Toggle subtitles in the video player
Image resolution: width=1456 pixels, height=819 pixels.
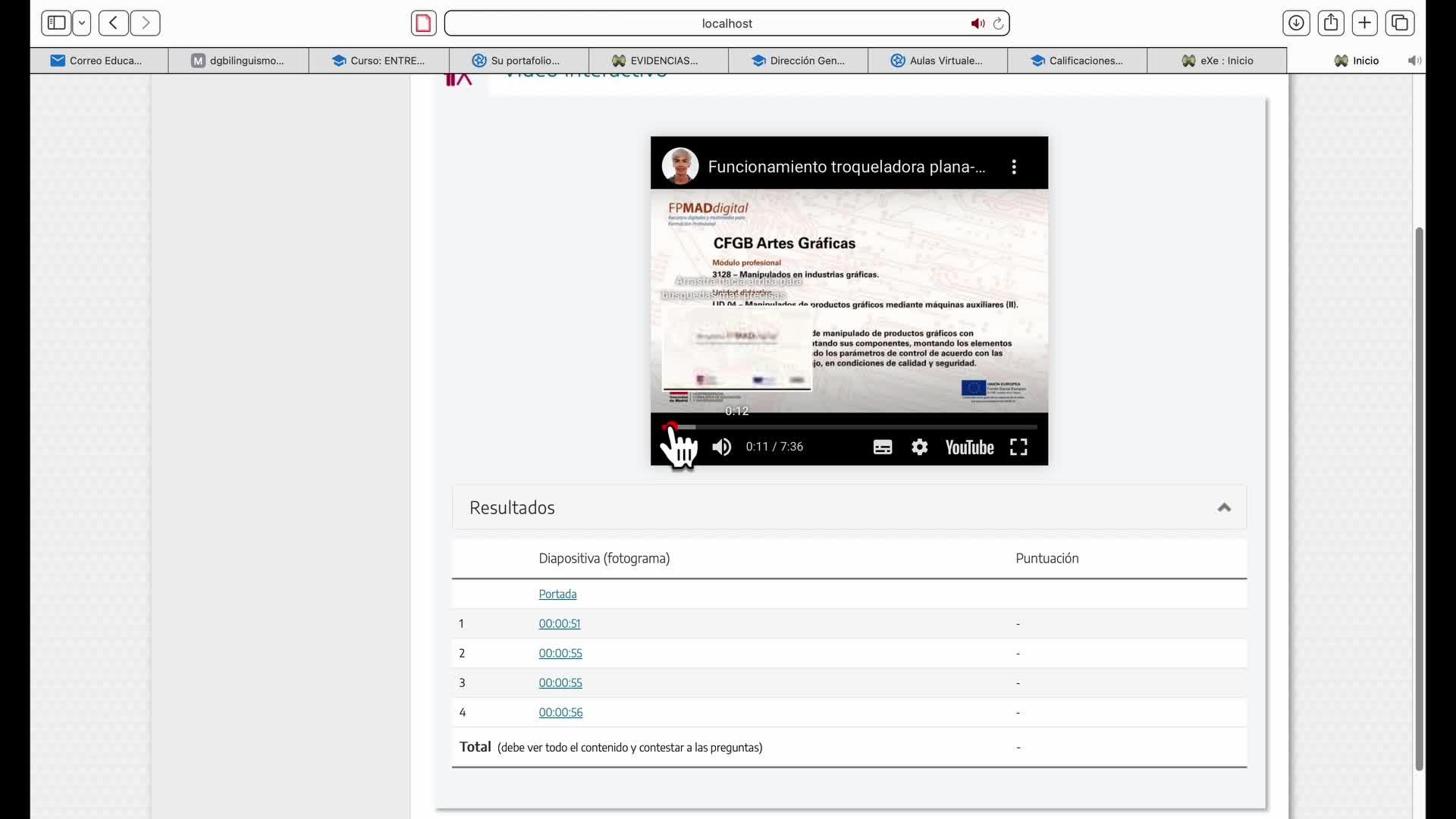(x=882, y=447)
